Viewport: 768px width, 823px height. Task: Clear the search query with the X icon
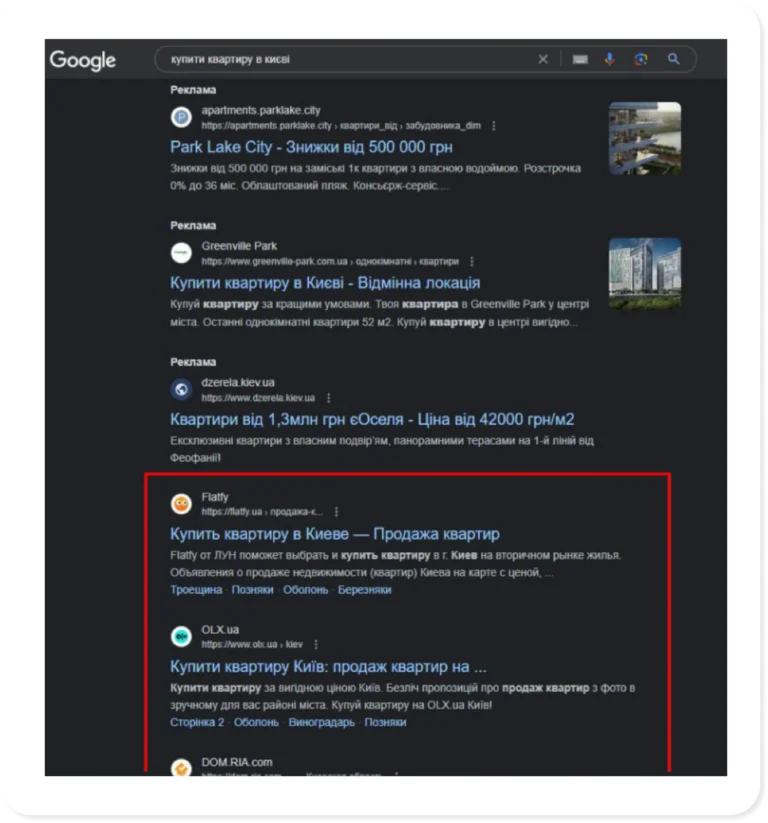click(543, 59)
